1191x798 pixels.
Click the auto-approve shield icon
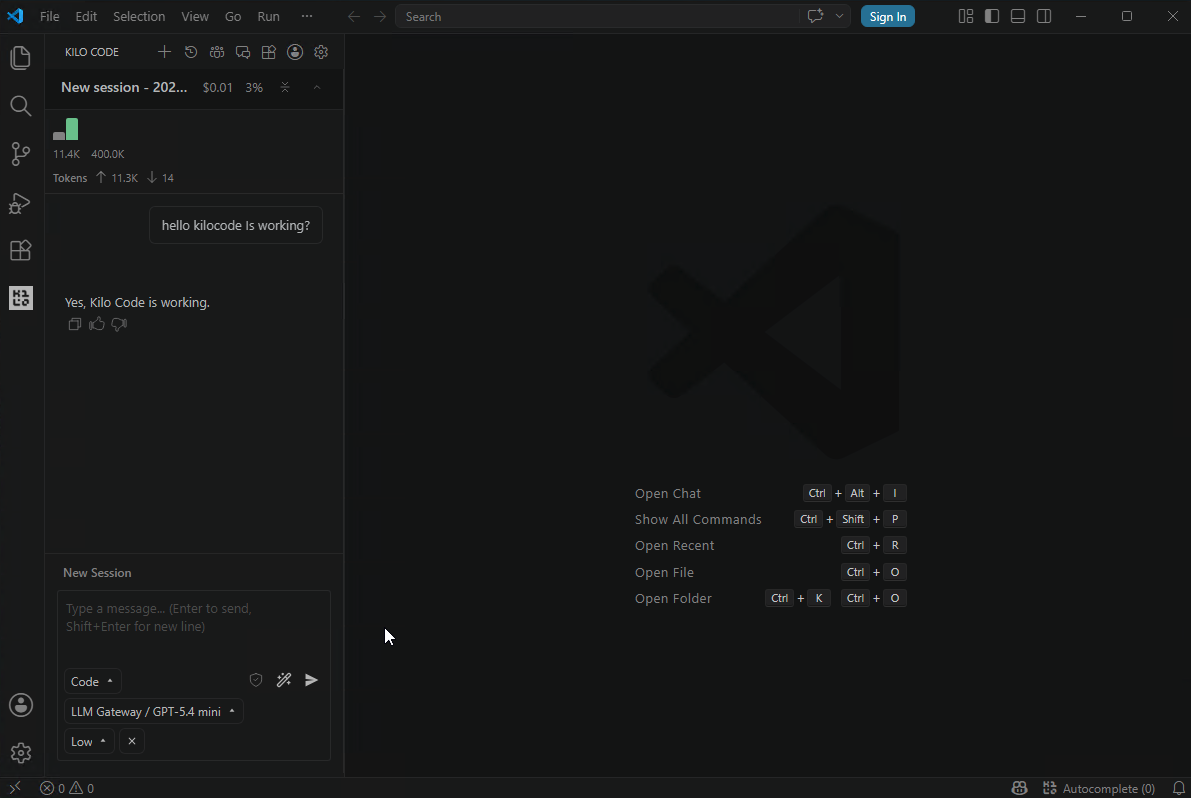pos(256,680)
